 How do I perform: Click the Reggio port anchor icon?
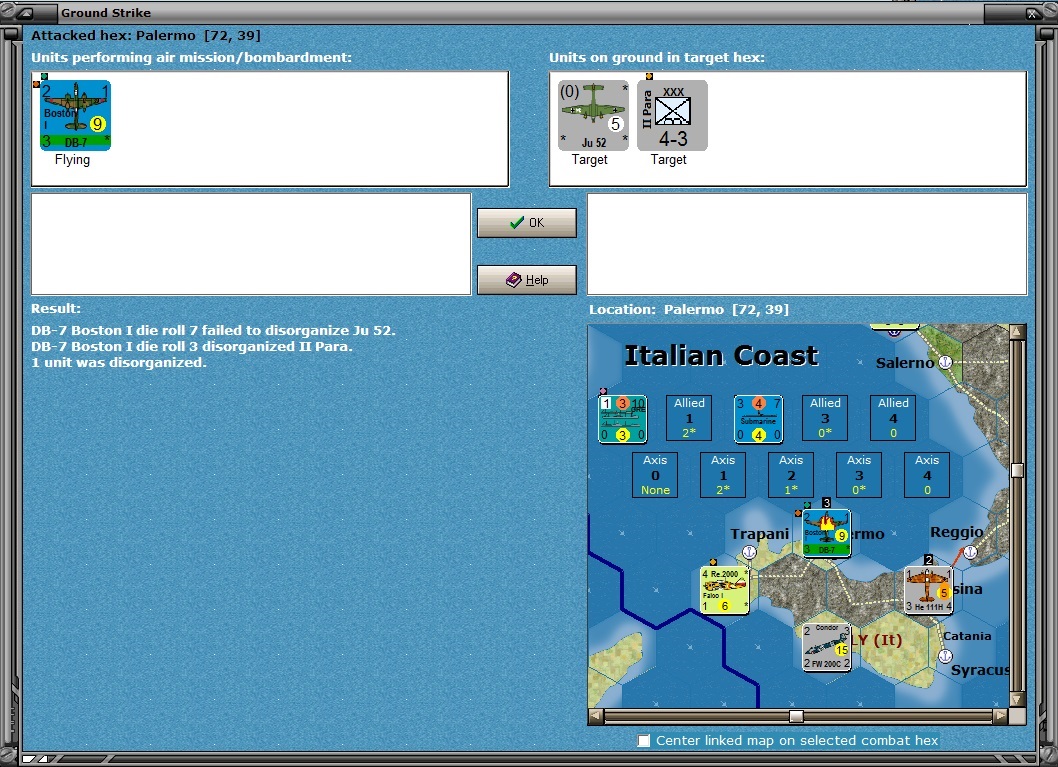point(970,552)
